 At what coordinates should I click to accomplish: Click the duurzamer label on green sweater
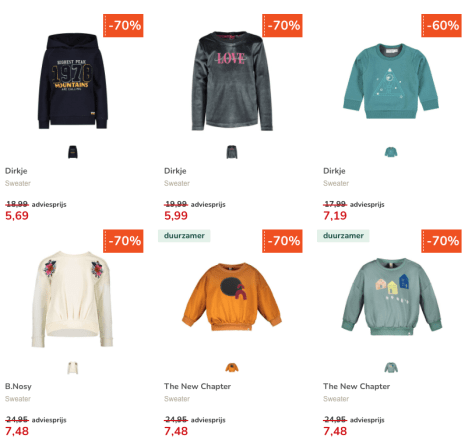[343, 236]
